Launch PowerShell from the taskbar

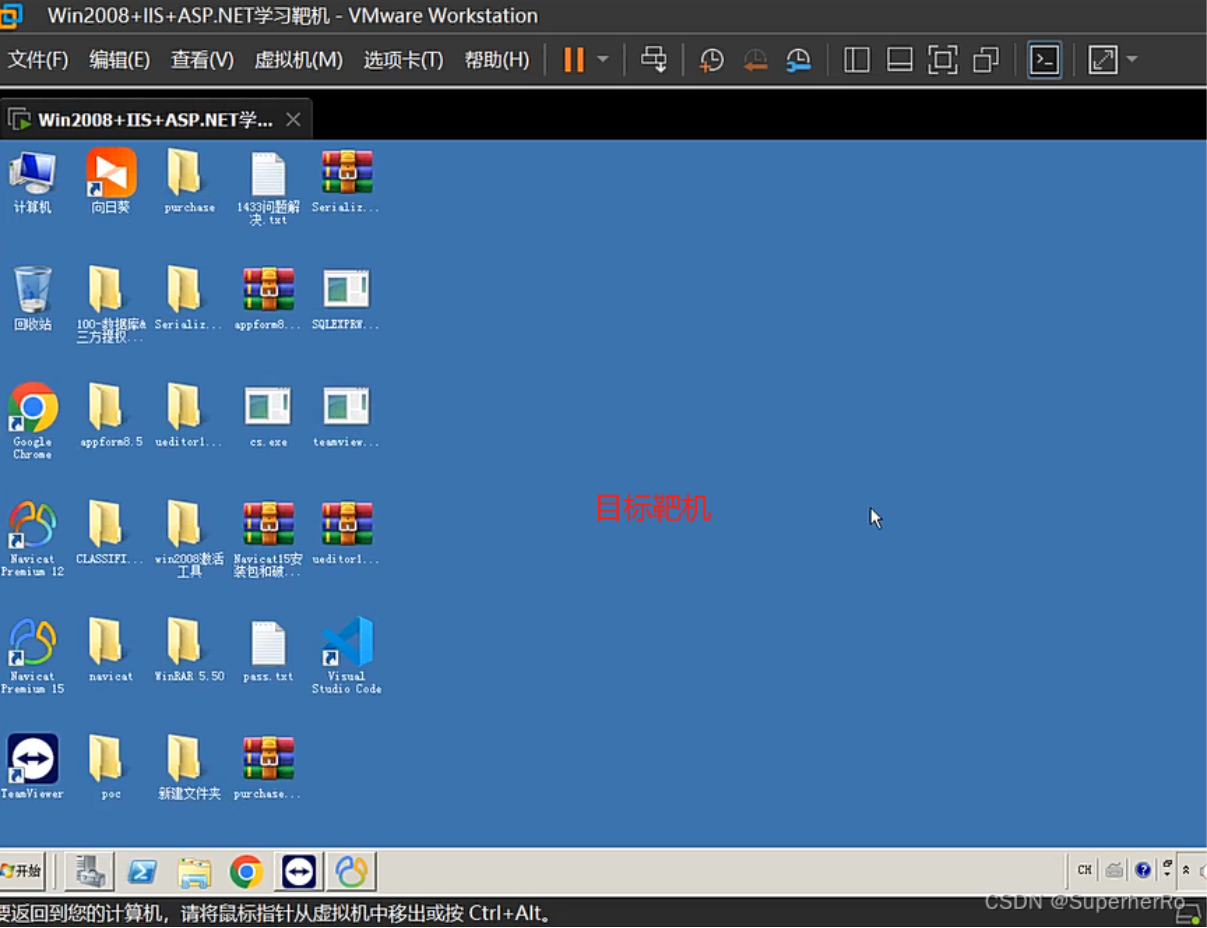point(142,871)
